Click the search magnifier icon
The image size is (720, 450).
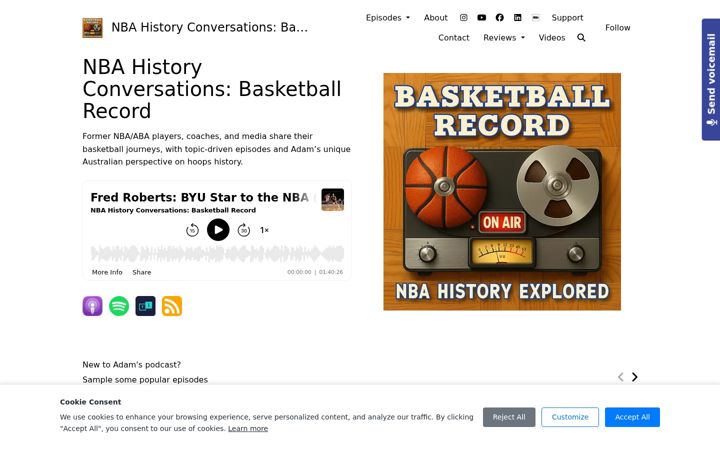pos(581,38)
